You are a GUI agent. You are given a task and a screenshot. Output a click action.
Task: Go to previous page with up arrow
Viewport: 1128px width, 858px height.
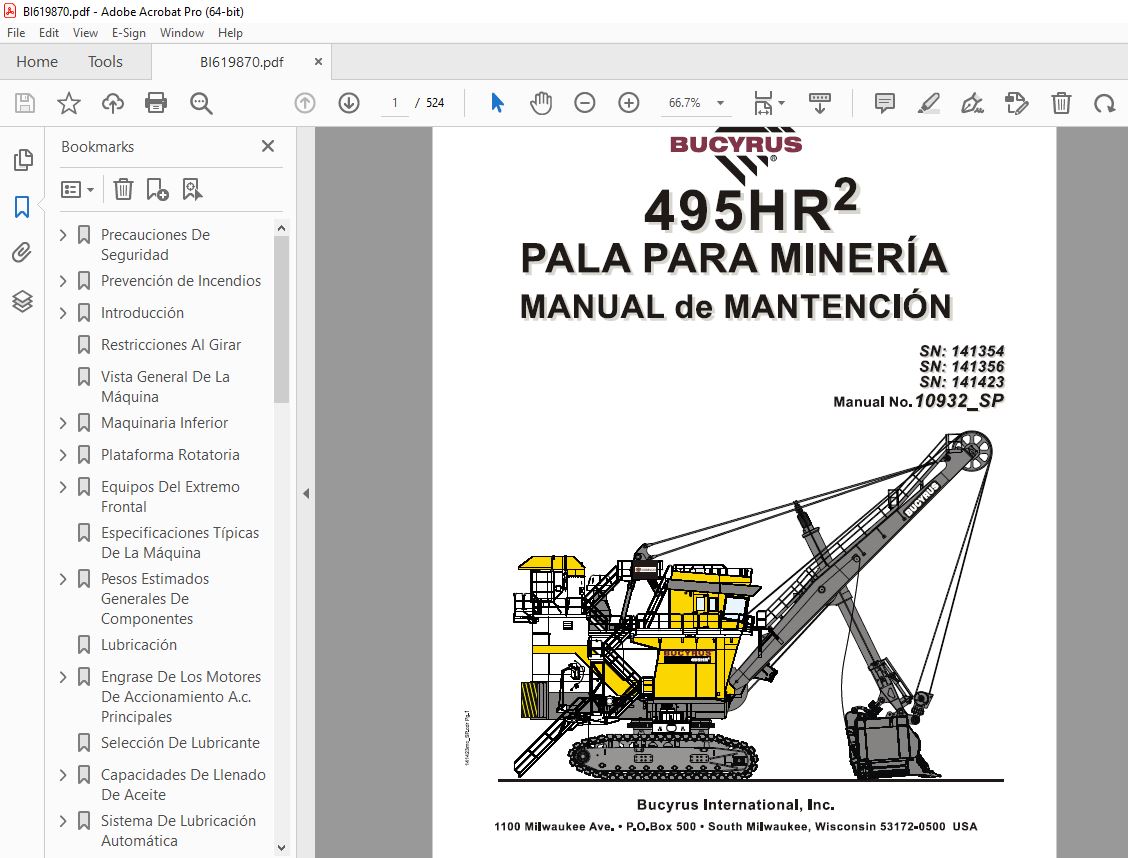point(305,104)
